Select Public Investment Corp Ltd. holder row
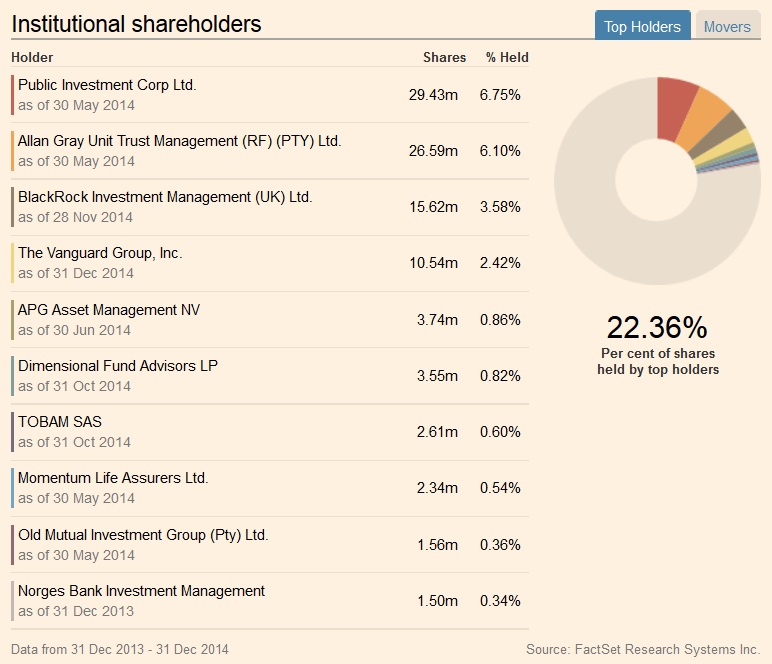This screenshot has width=772, height=664. point(107,86)
